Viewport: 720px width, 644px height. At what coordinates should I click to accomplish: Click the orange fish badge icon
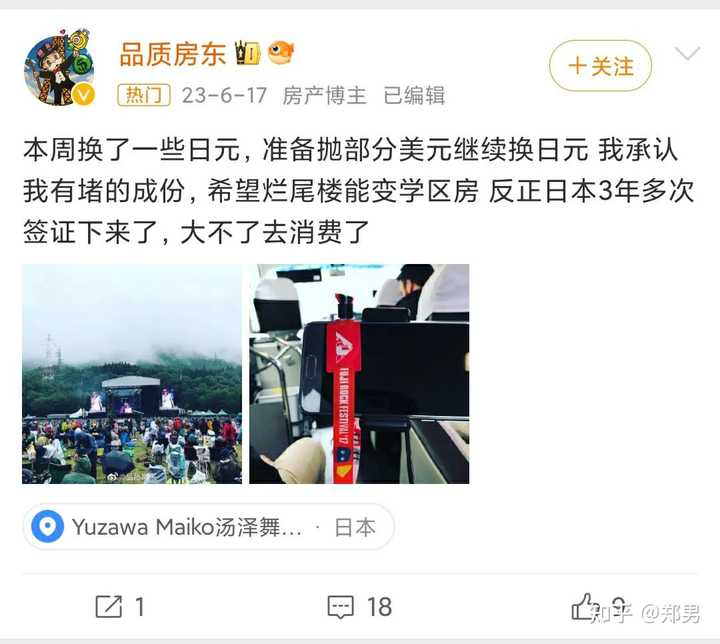click(x=281, y=52)
